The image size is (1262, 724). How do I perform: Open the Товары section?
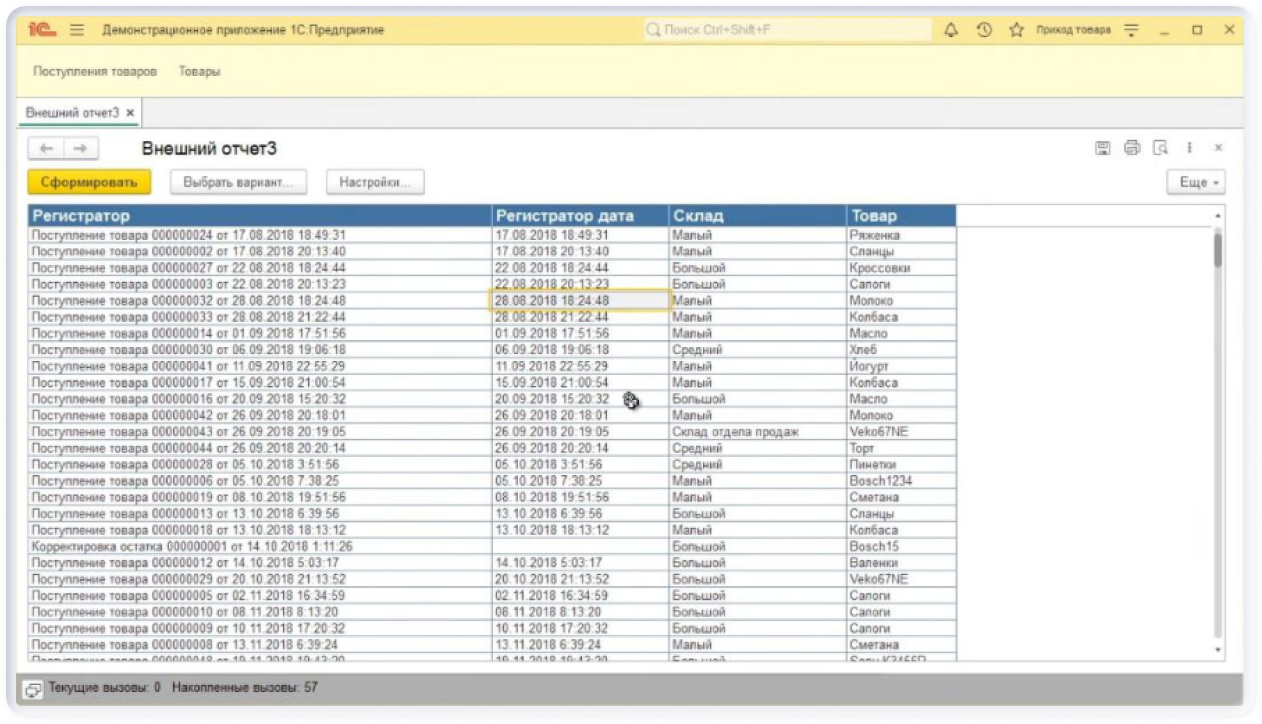(x=200, y=72)
